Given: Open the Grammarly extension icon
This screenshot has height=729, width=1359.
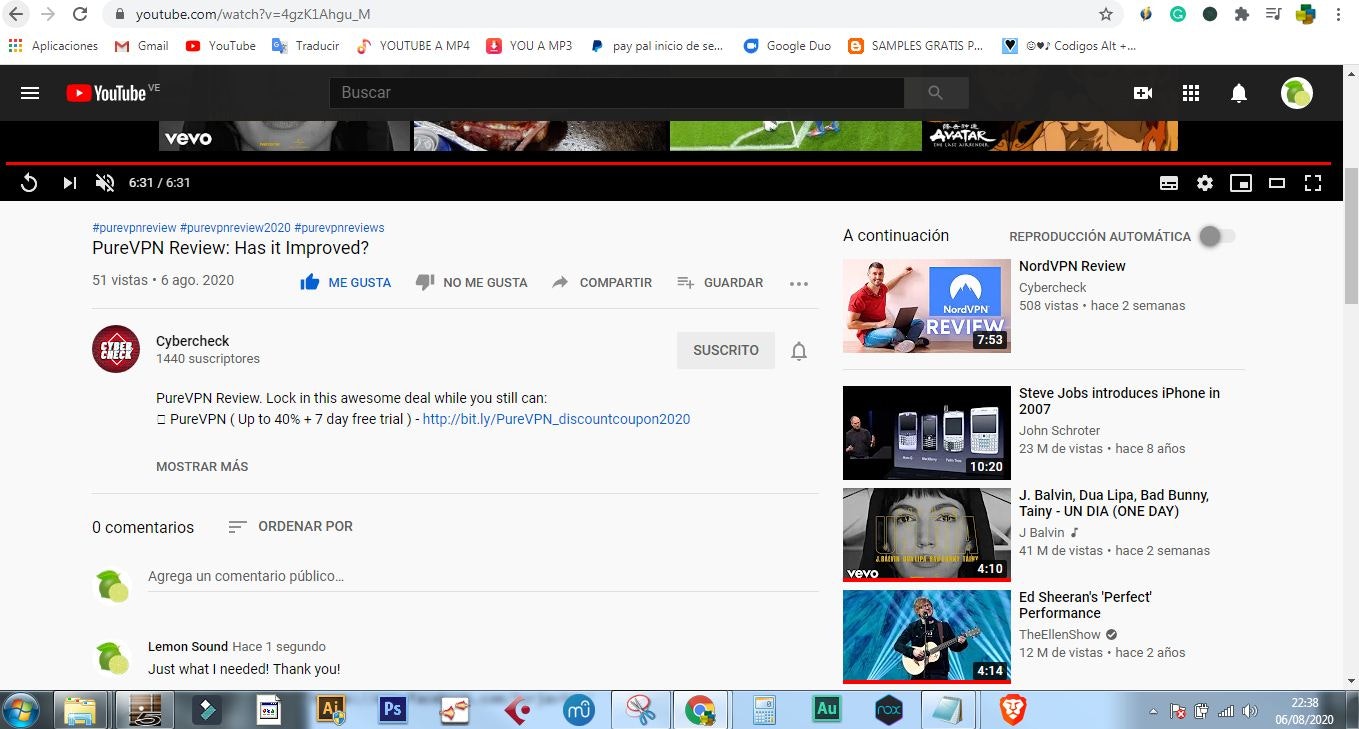Looking at the screenshot, I should click(x=1178, y=15).
